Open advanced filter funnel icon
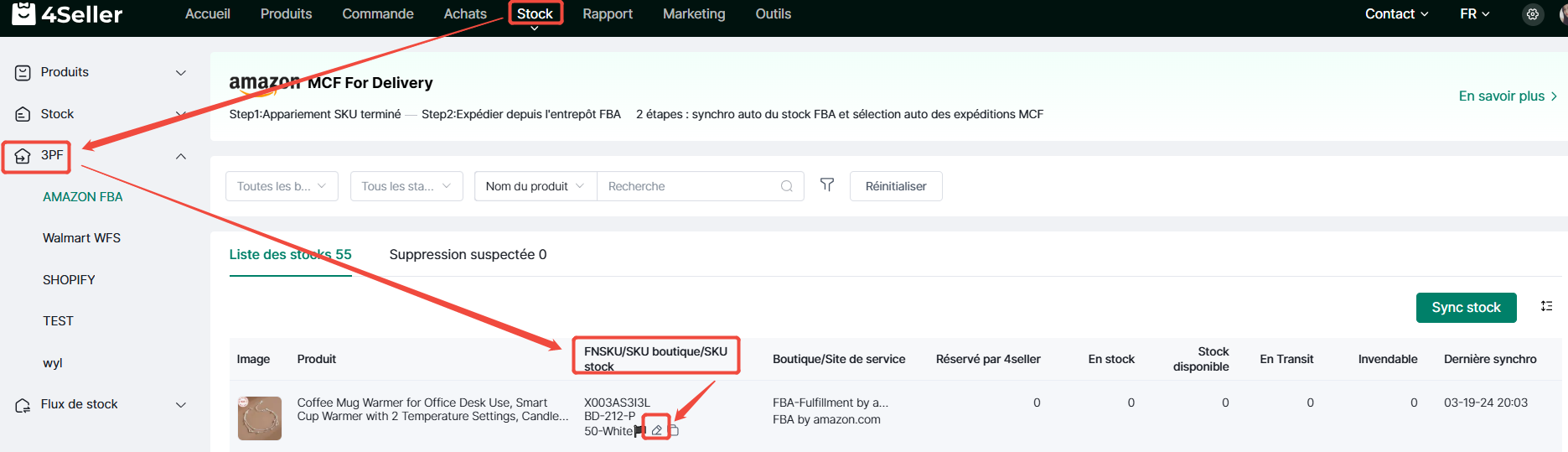1568x452 pixels. coord(827,184)
